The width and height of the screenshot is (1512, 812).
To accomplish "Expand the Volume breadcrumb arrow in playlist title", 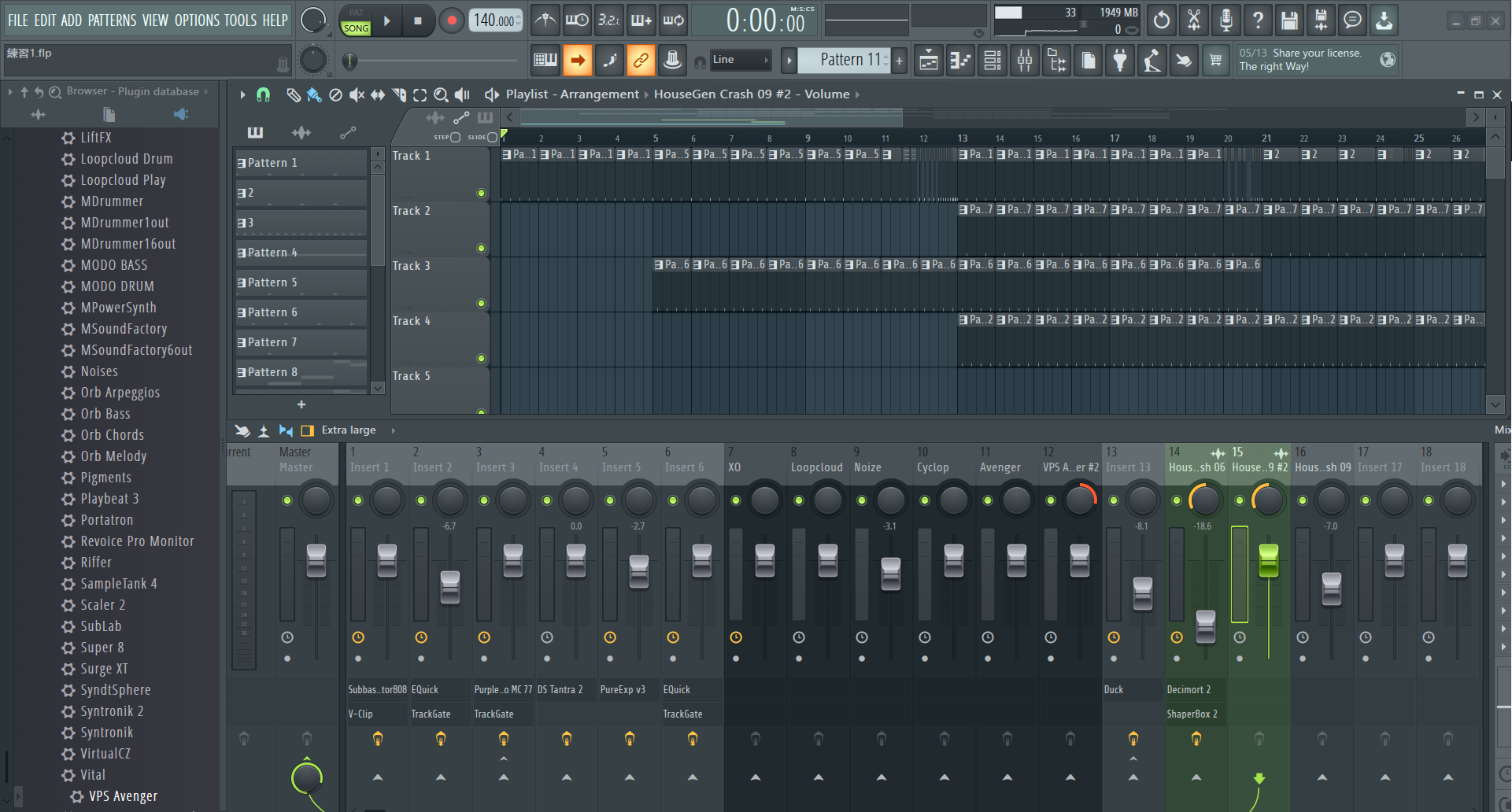I will [x=857, y=94].
